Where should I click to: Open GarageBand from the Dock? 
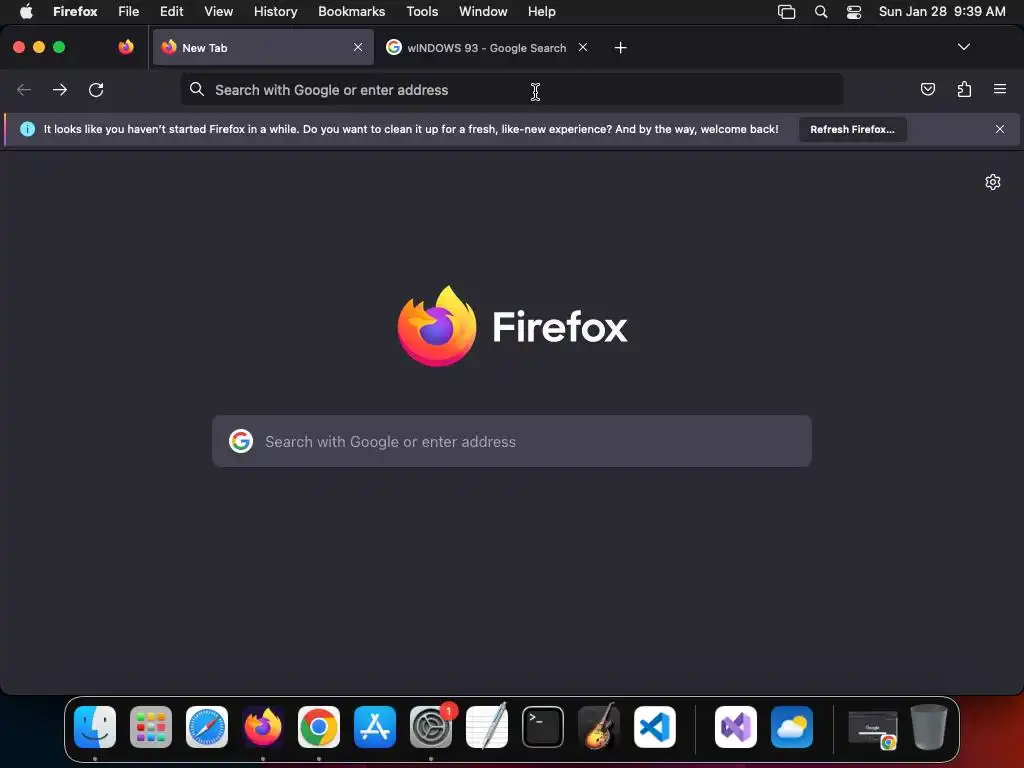click(x=599, y=727)
